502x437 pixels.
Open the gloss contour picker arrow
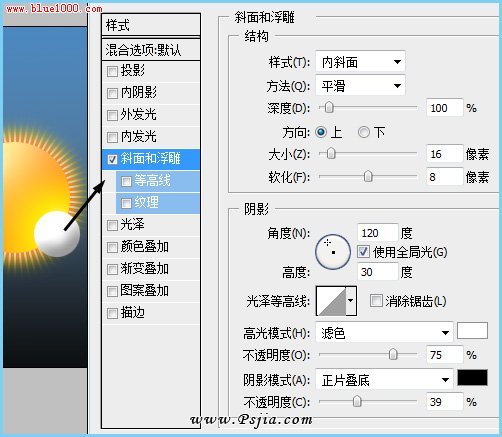click(351, 301)
